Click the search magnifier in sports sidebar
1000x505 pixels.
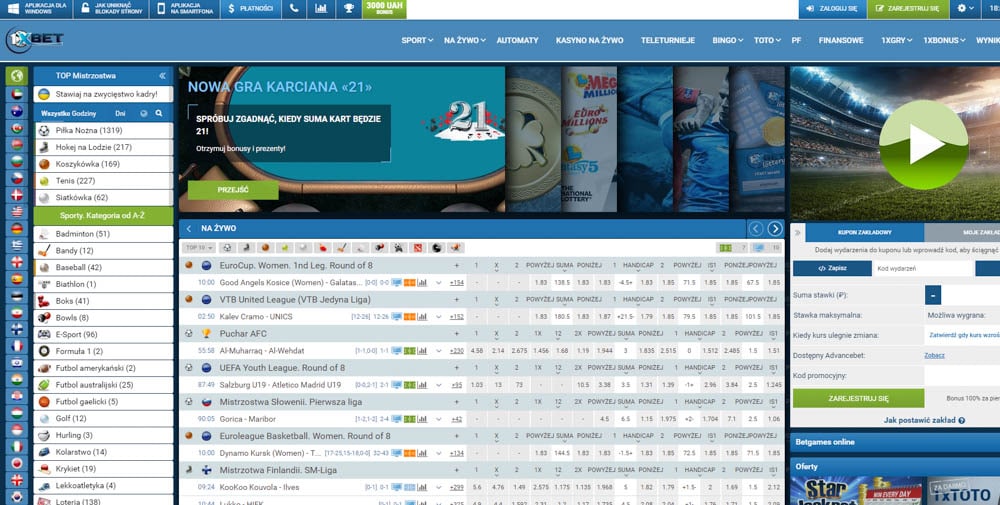[x=159, y=113]
